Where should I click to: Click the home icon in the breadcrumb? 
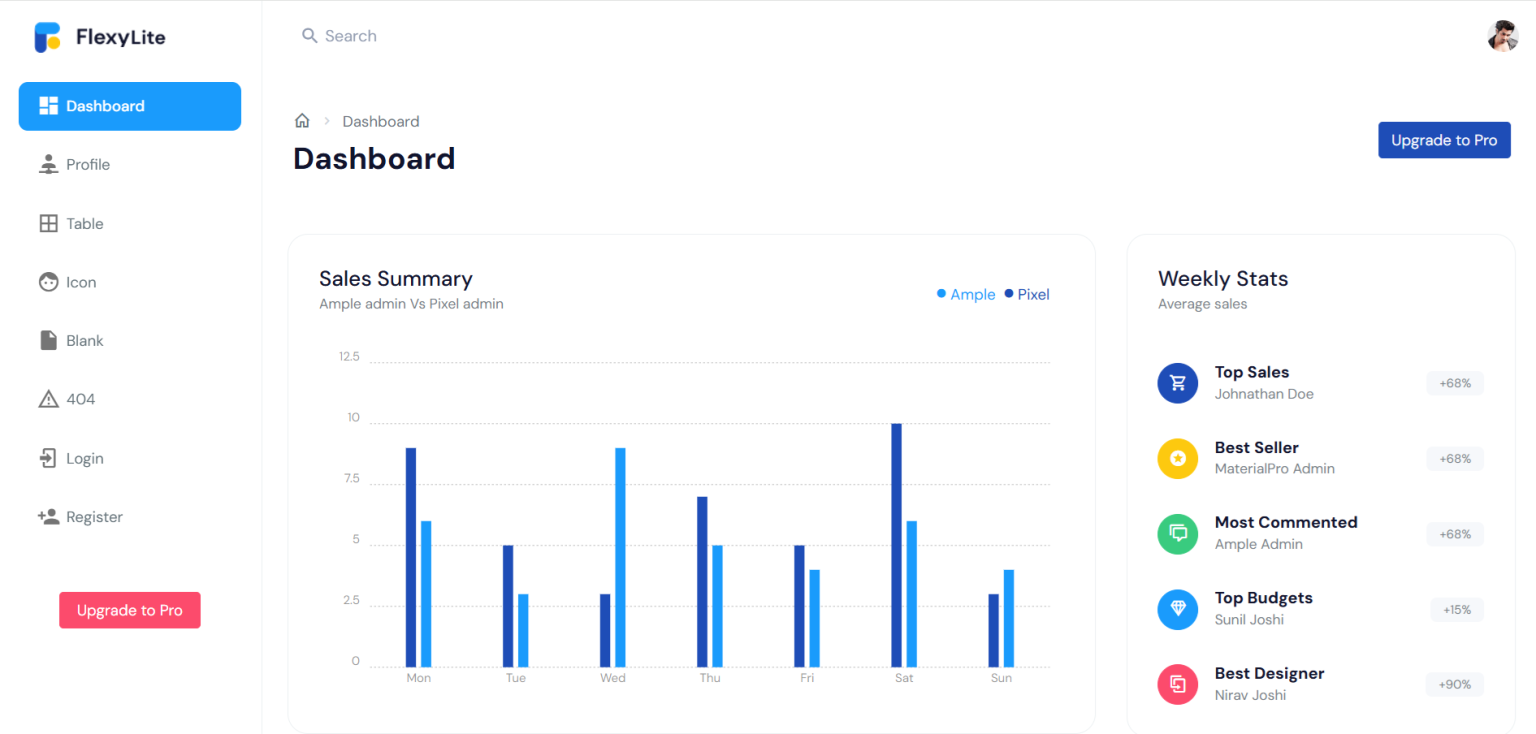point(302,120)
